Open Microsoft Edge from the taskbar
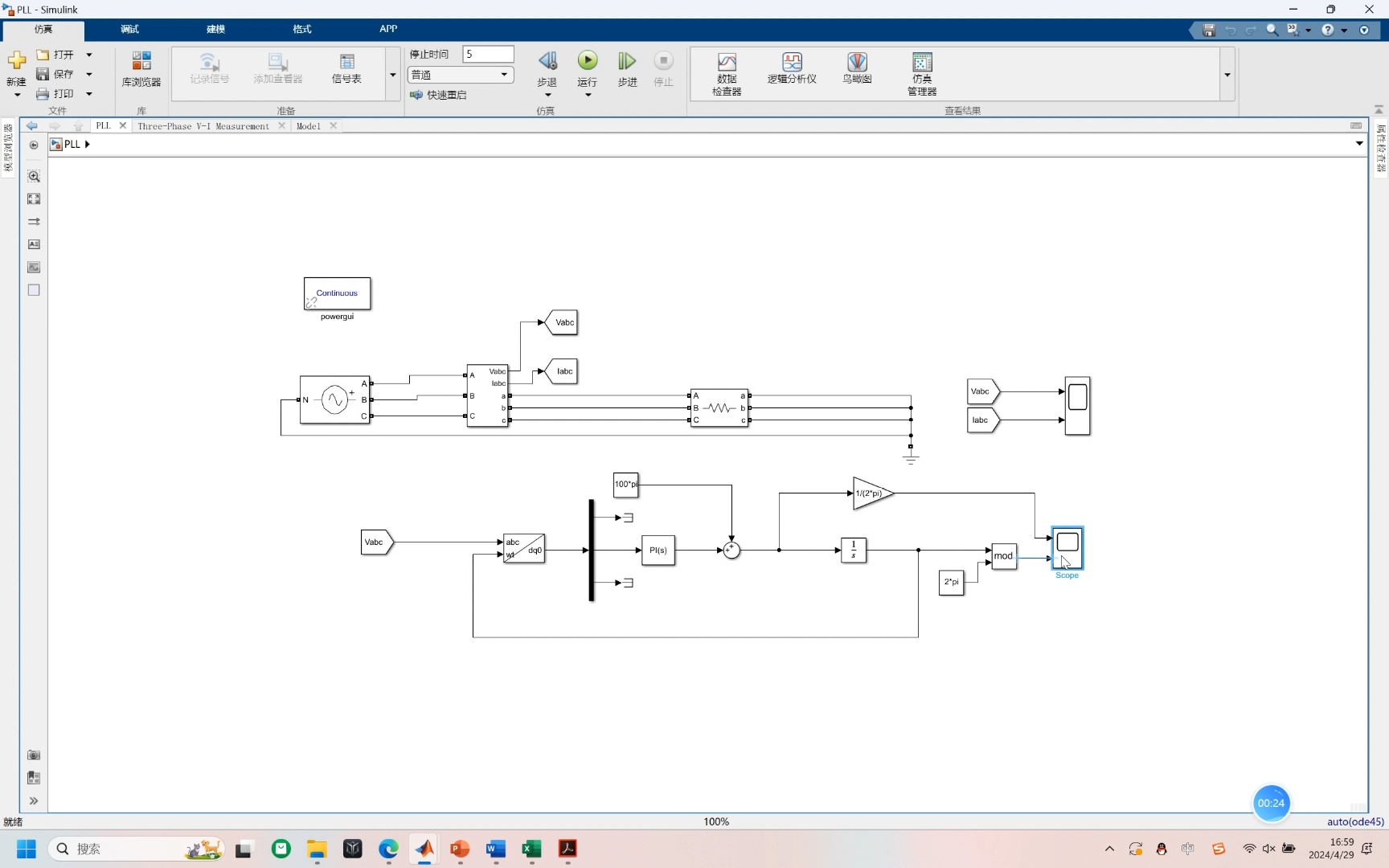Screen dimensions: 1389x868 coord(389,849)
